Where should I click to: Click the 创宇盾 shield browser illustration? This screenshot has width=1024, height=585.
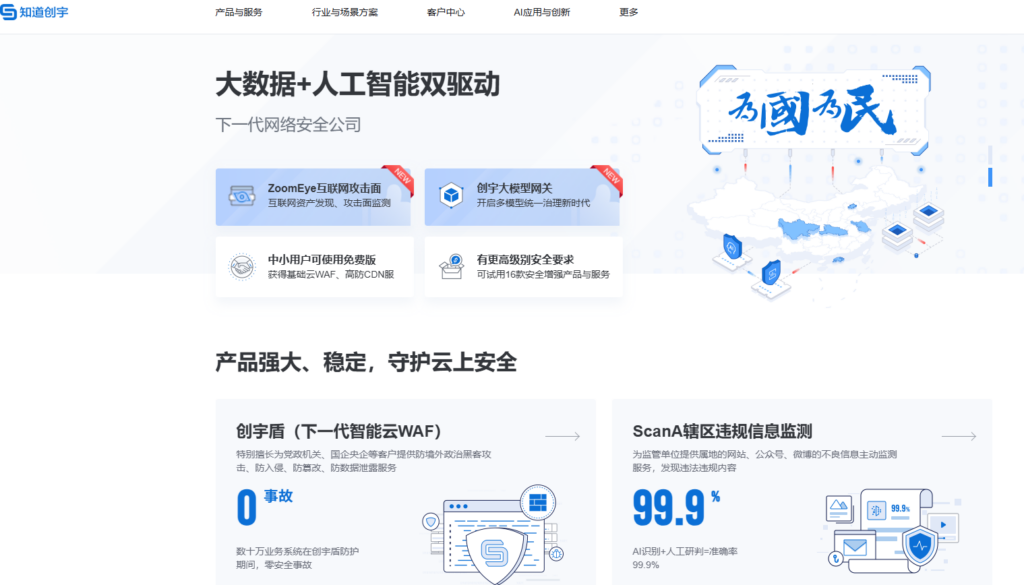tap(493, 534)
